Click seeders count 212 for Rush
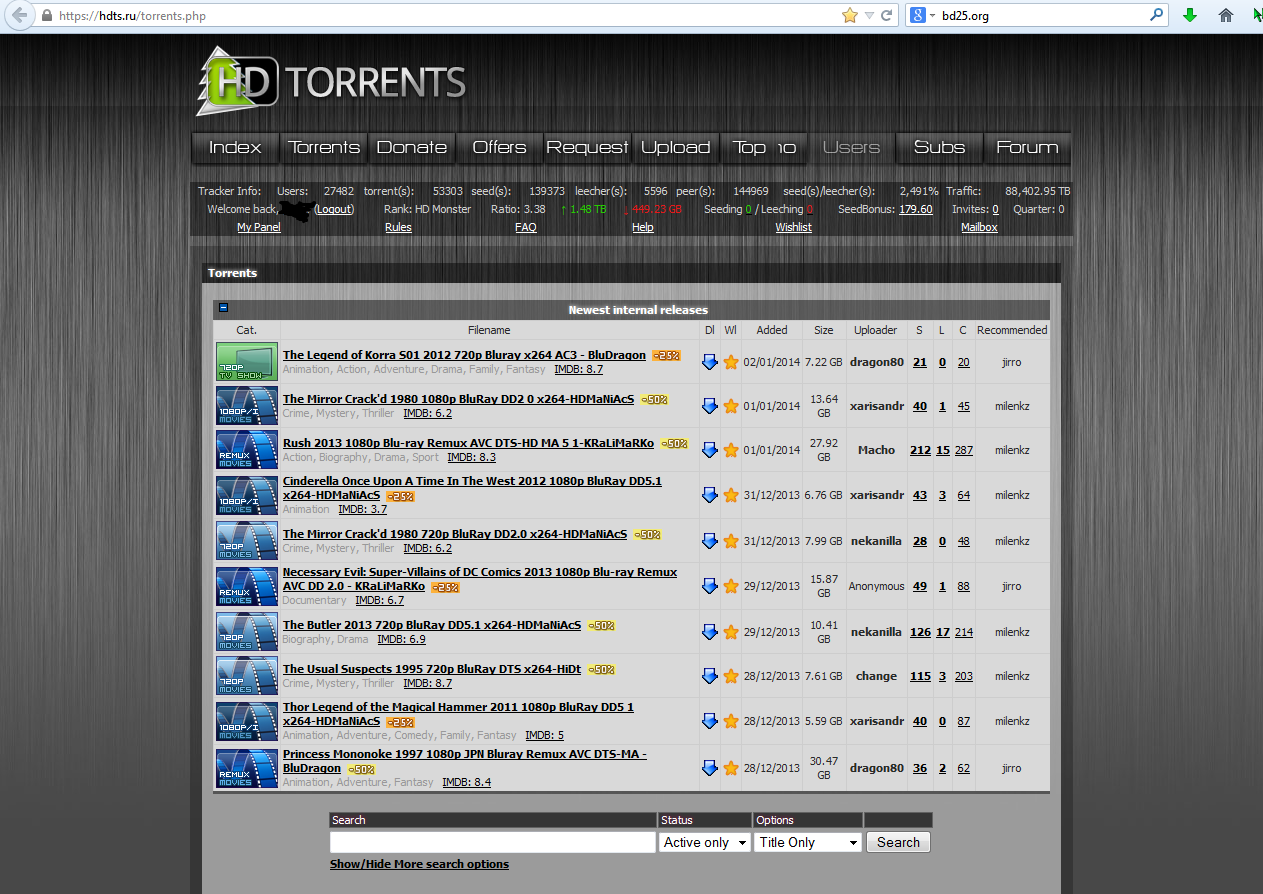1263x894 pixels. pyautogui.click(x=920, y=450)
